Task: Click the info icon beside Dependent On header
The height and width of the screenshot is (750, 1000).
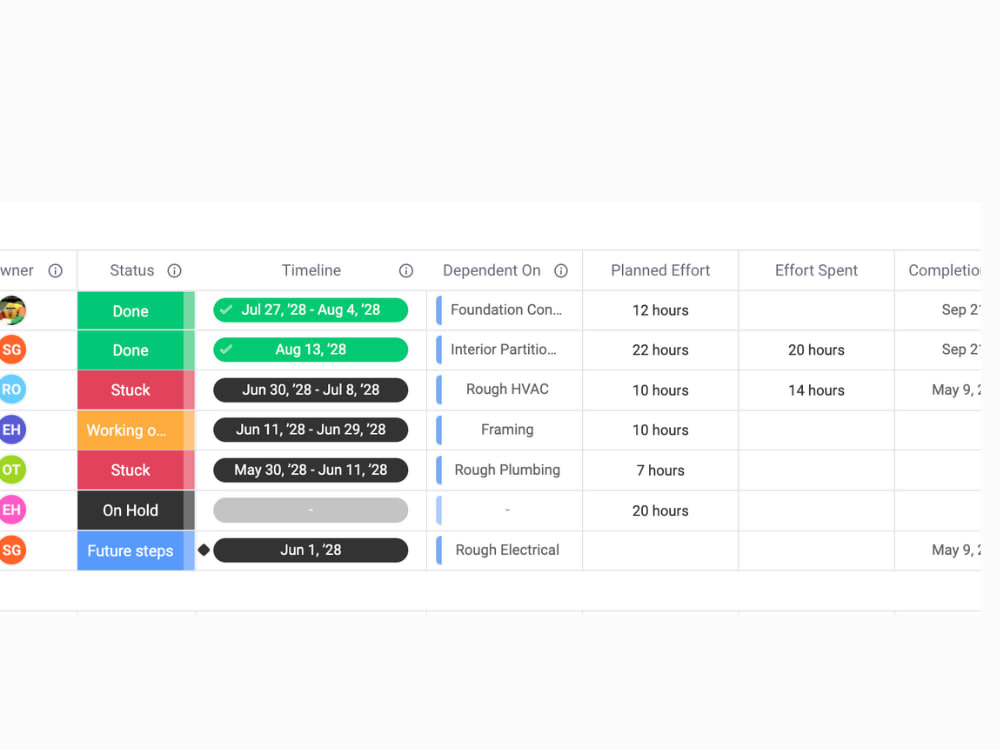Action: 561,270
